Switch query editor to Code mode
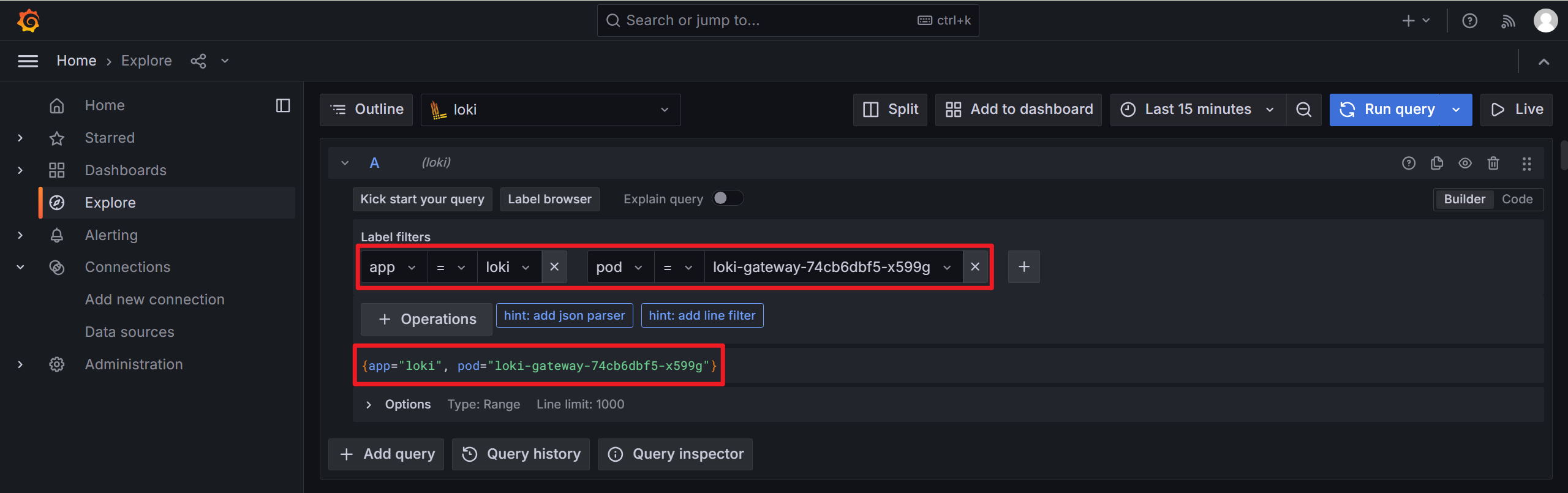 click(1517, 199)
